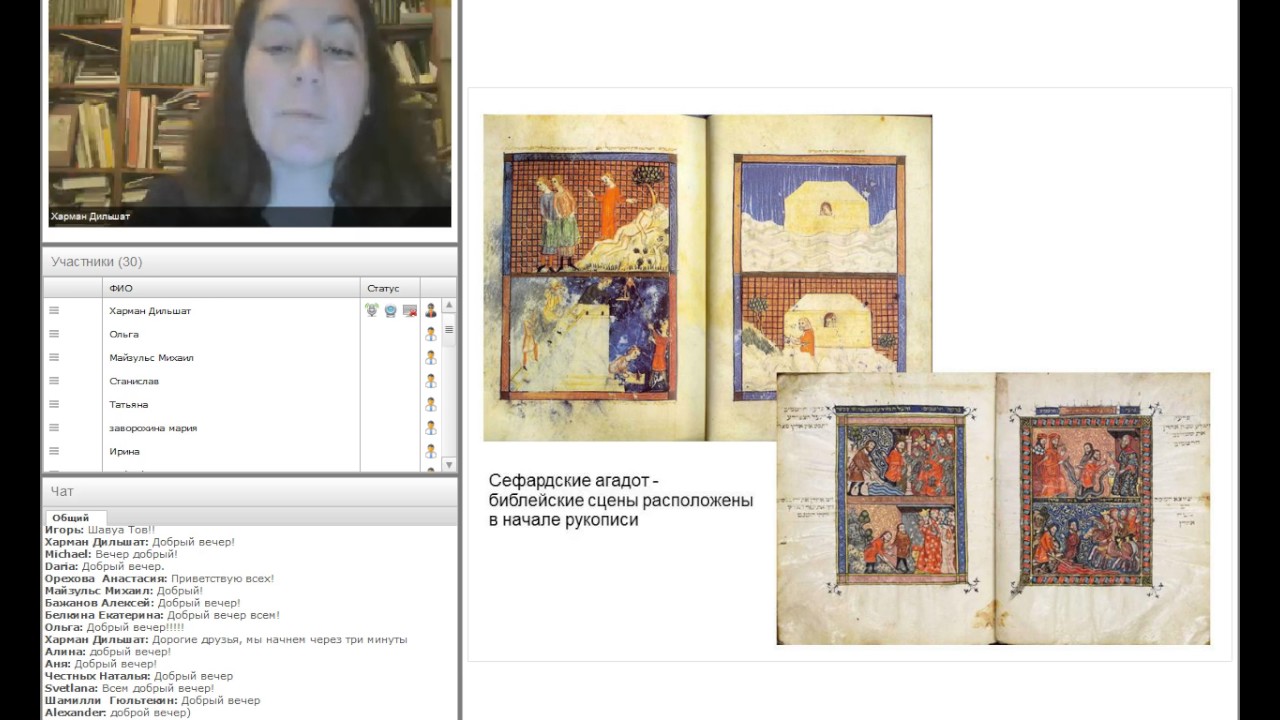Open the row menu icon for Татьяна
This screenshot has height=720, width=1280.
click(54, 405)
